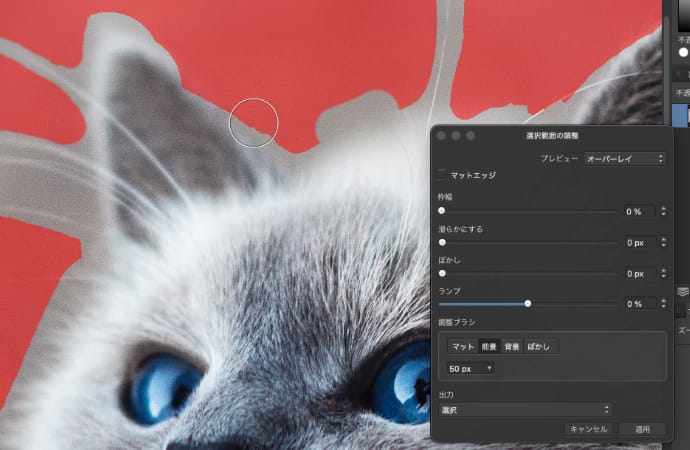Click the キャンセル button
The image size is (690, 450).
587,429
